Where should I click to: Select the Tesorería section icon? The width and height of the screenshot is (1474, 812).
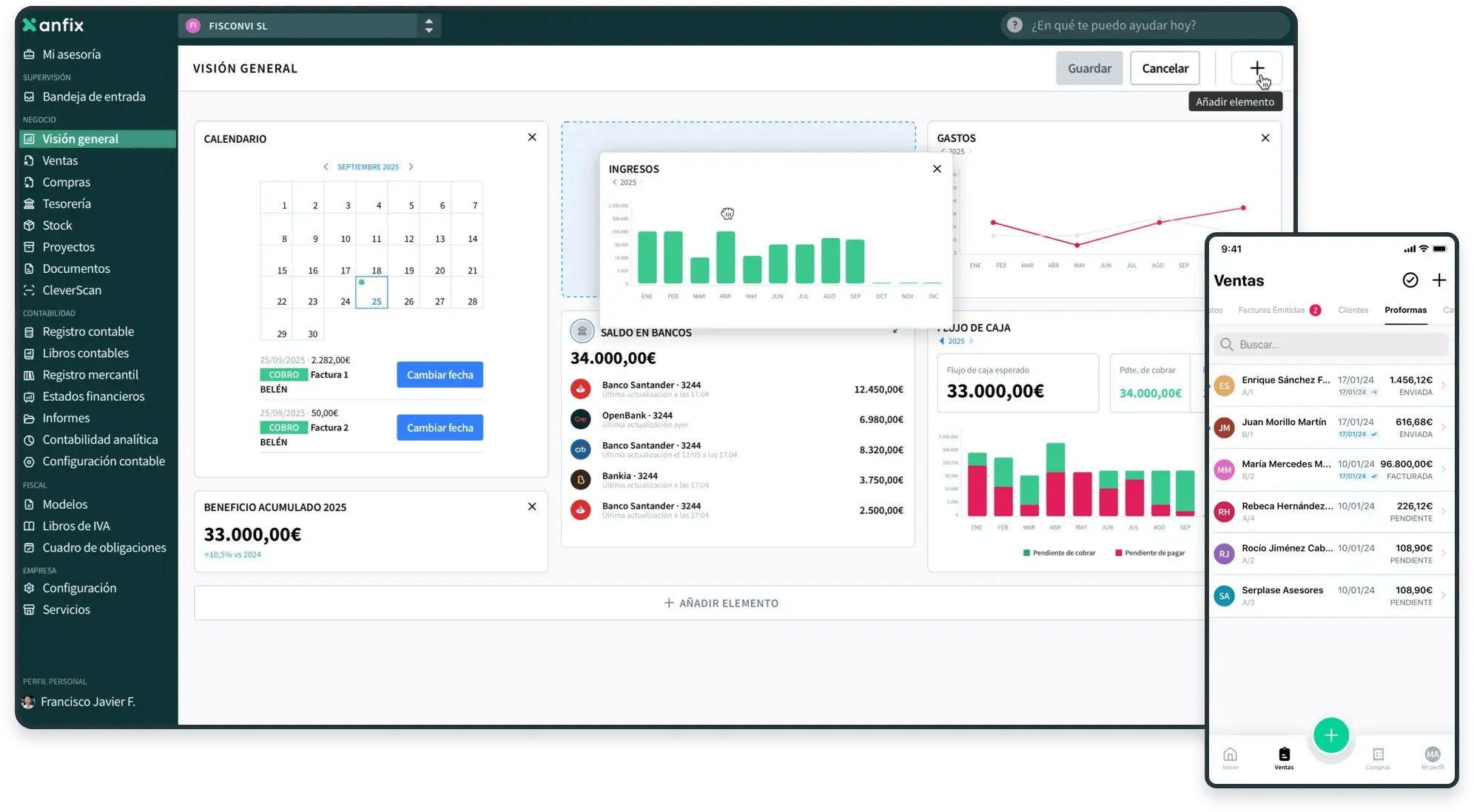(x=29, y=203)
